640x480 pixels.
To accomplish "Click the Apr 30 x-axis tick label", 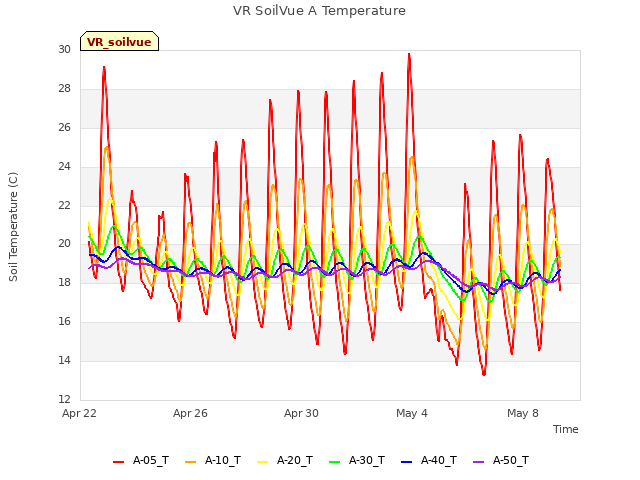I will click(301, 413).
